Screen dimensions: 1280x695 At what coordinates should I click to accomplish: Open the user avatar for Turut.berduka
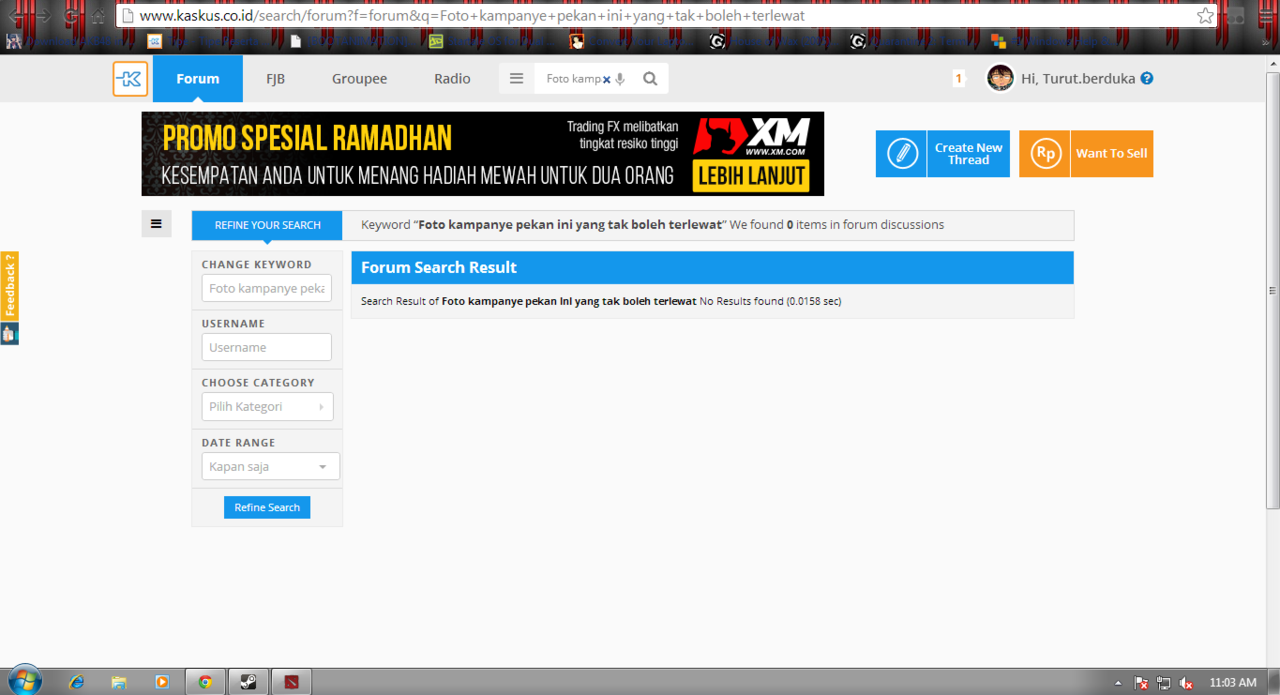point(1000,78)
